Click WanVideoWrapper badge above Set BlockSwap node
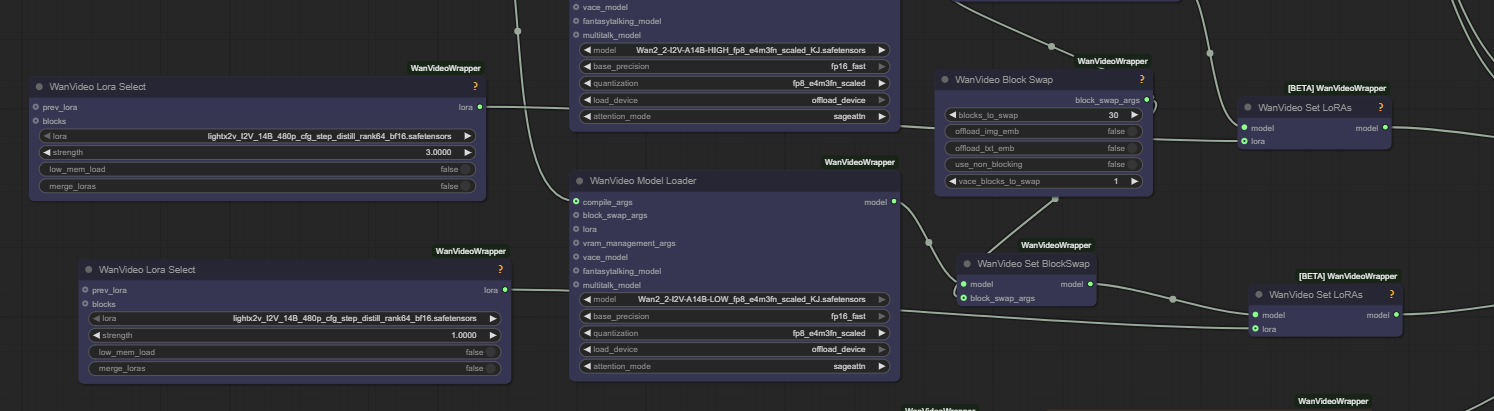Screen dimensions: 1494x411 pos(1056,245)
